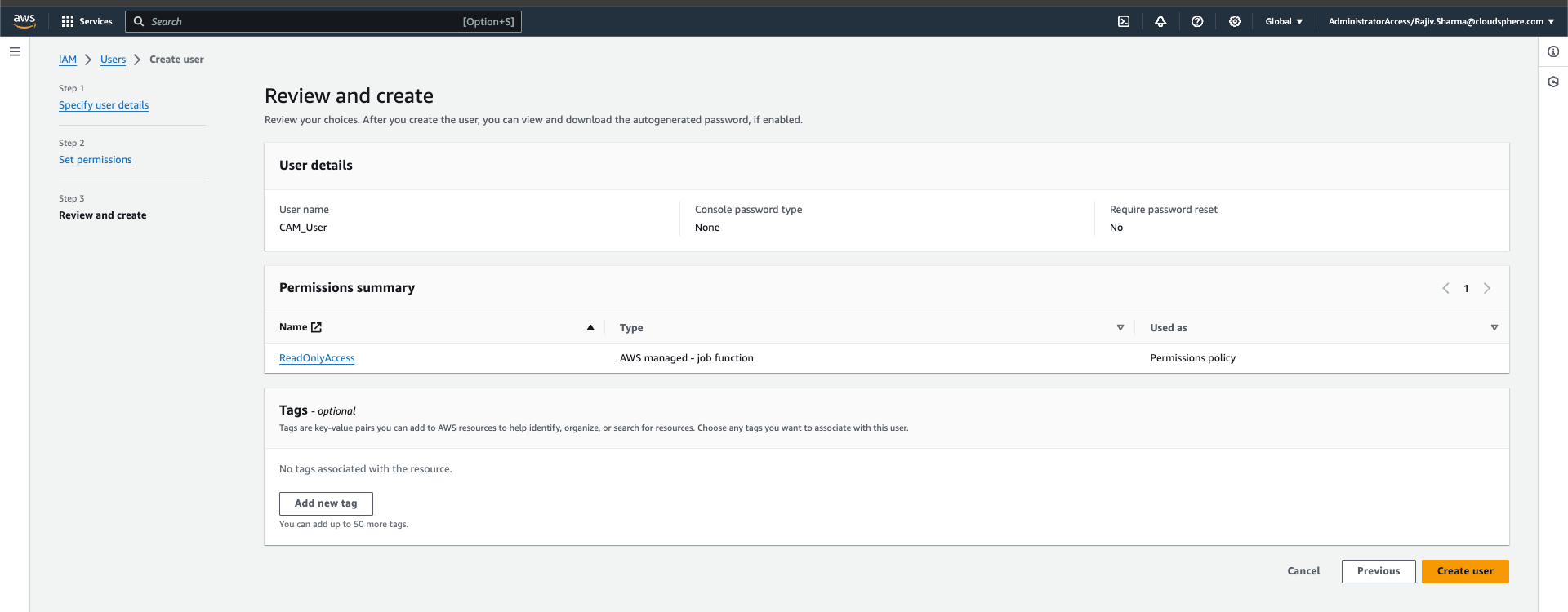Launch the CloudShell terminal icon

tap(1124, 21)
